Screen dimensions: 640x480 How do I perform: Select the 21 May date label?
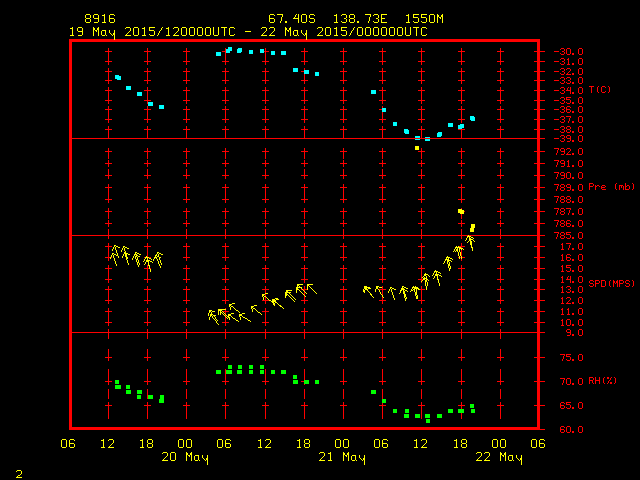tap(341, 457)
